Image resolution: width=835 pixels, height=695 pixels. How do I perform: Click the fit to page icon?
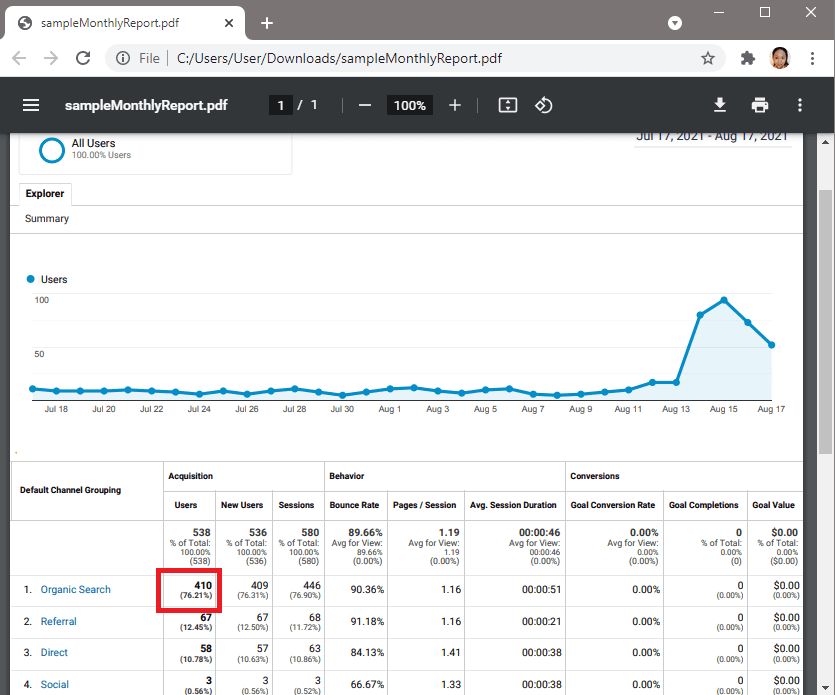pos(508,105)
